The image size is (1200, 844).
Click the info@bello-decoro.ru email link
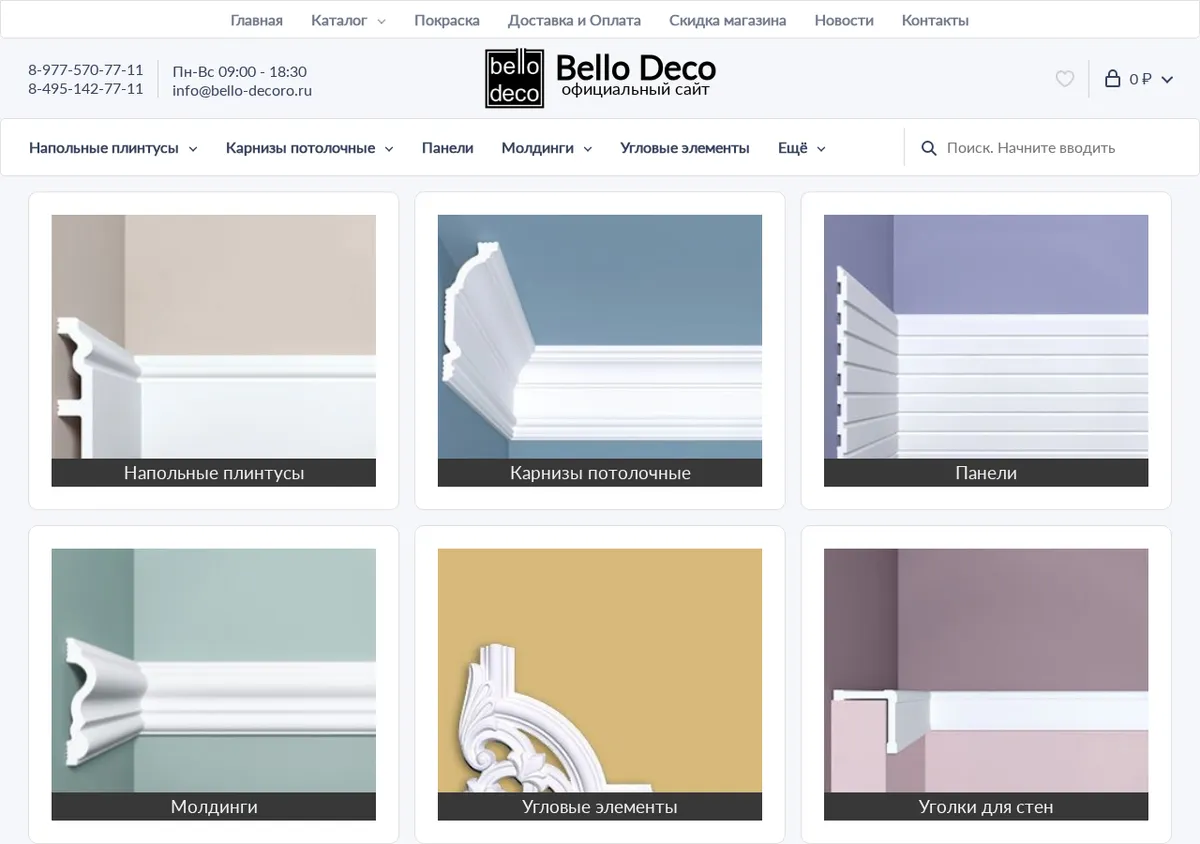(x=242, y=90)
